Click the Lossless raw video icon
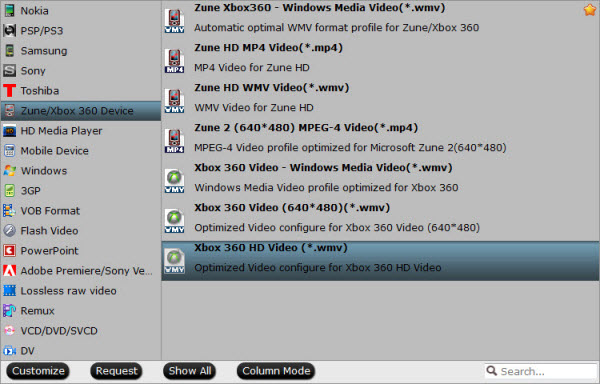The width and height of the screenshot is (600, 384). pos(9,291)
